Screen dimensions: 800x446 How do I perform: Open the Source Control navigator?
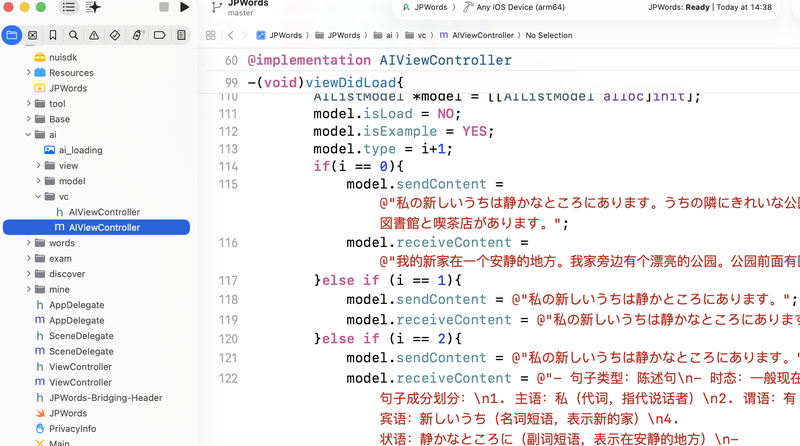coord(33,35)
